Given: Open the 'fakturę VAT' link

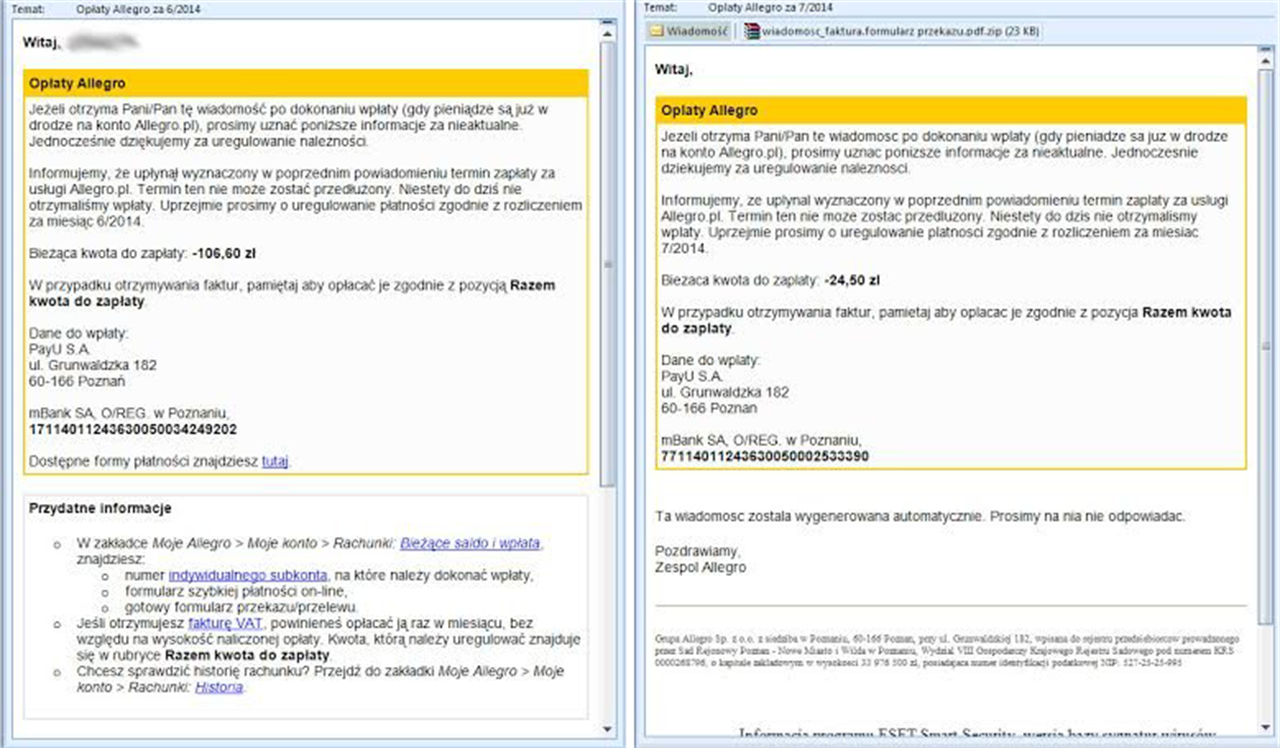Looking at the screenshot, I should (225, 623).
